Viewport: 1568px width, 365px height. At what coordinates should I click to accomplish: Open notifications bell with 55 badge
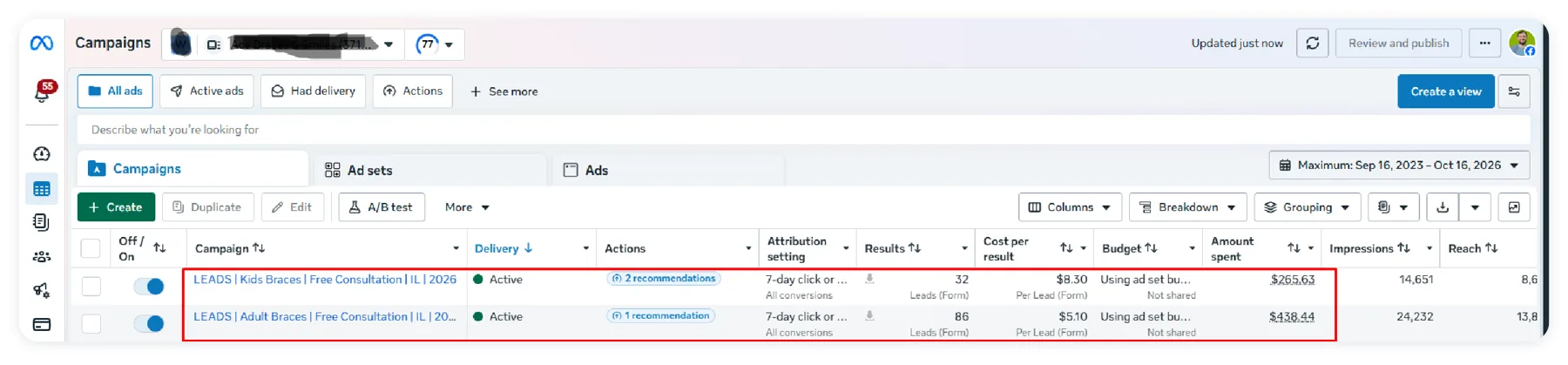[x=43, y=91]
